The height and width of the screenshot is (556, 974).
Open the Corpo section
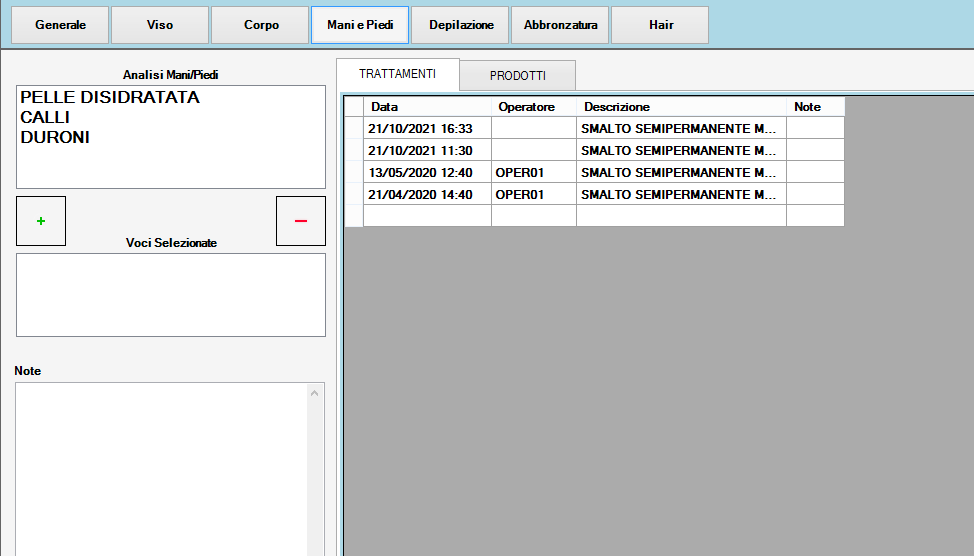tap(260, 25)
